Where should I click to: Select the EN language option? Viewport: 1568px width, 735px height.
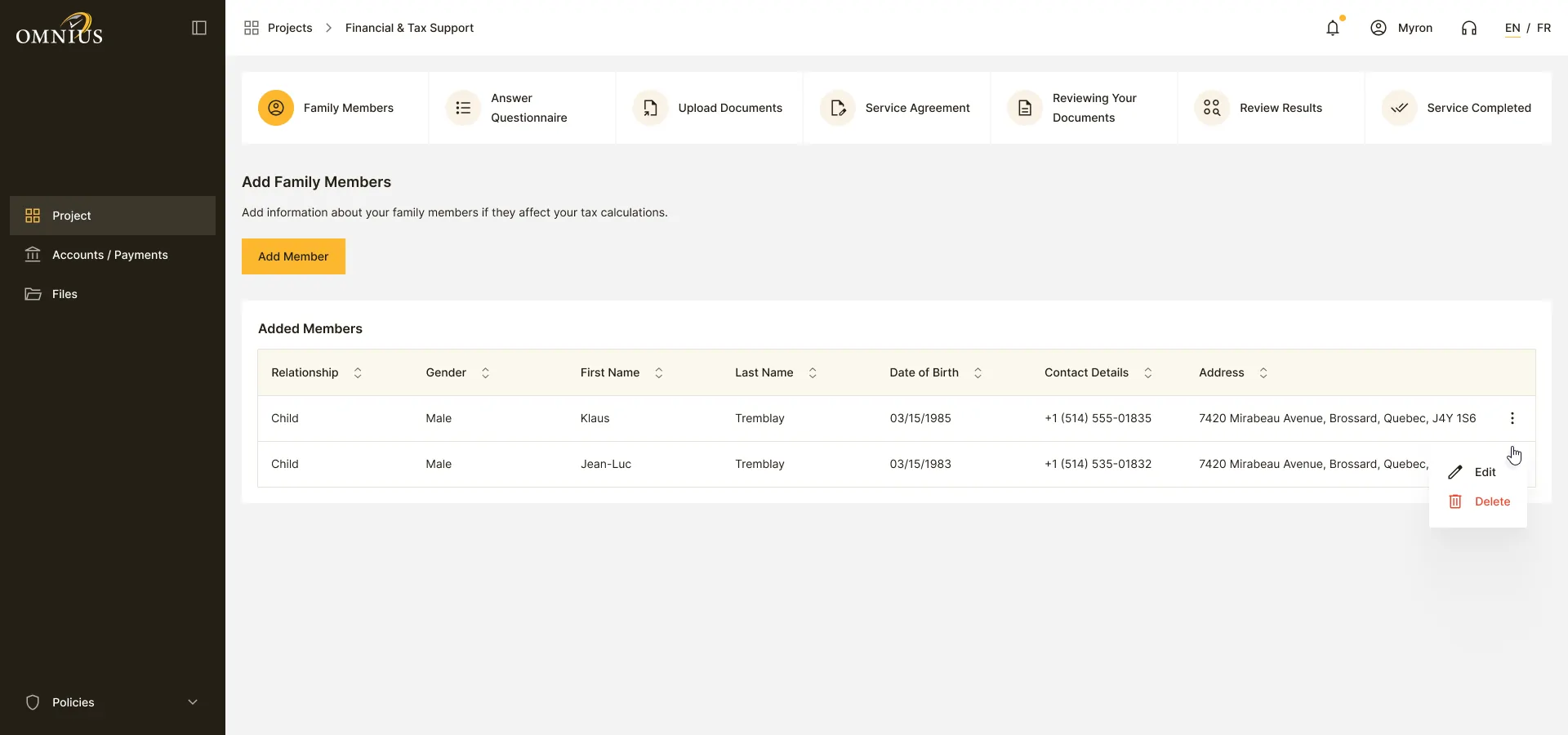tap(1512, 28)
